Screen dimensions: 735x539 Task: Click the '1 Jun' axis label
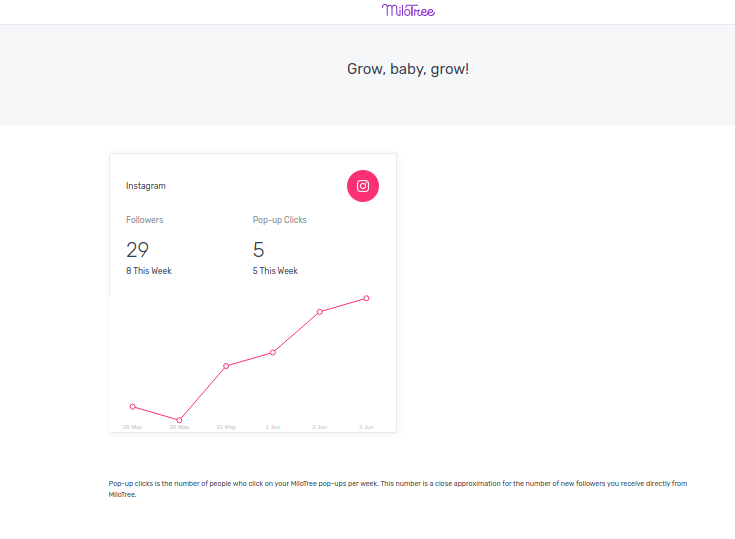coord(273,427)
